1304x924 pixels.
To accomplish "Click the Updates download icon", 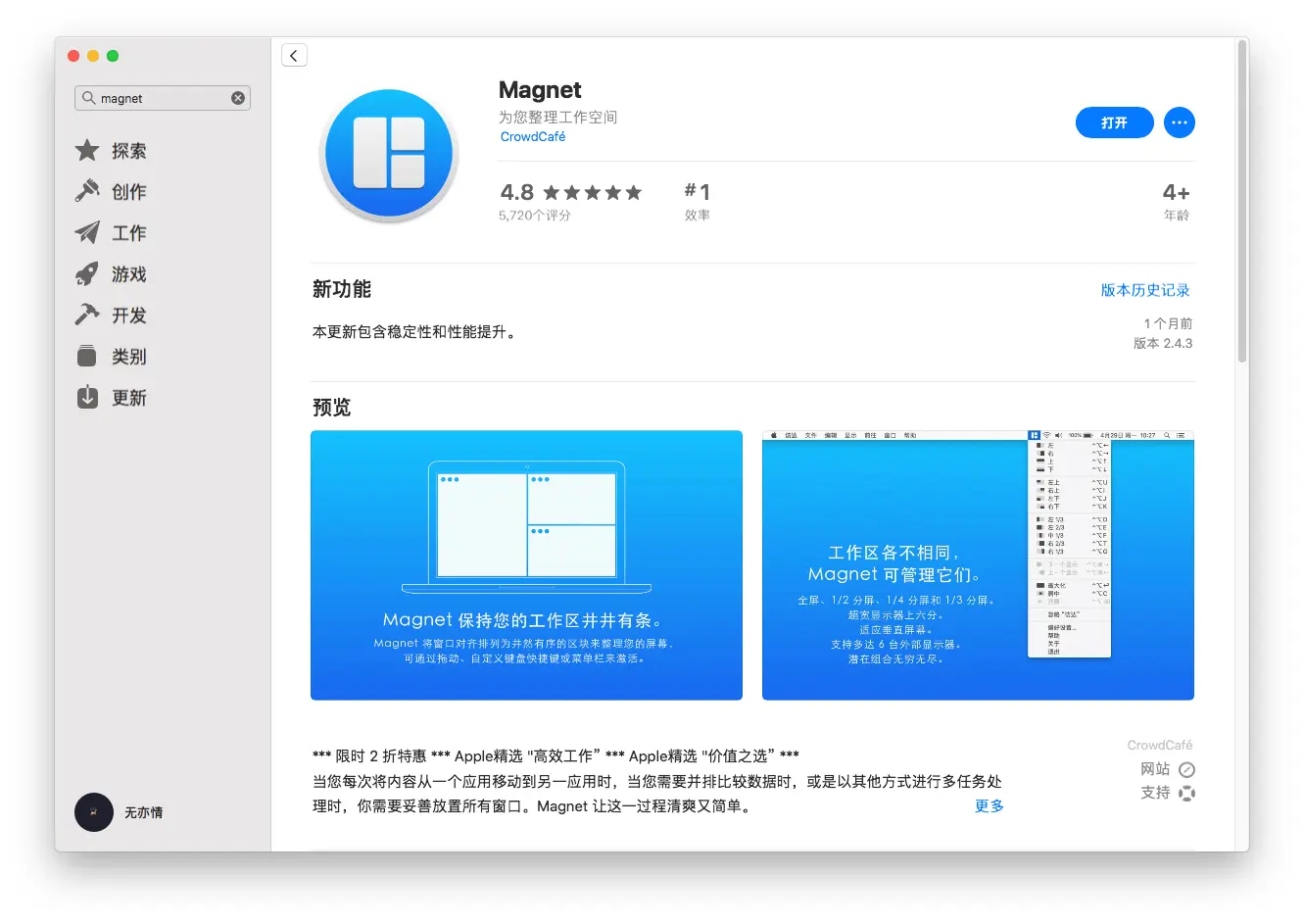I will [x=87, y=397].
